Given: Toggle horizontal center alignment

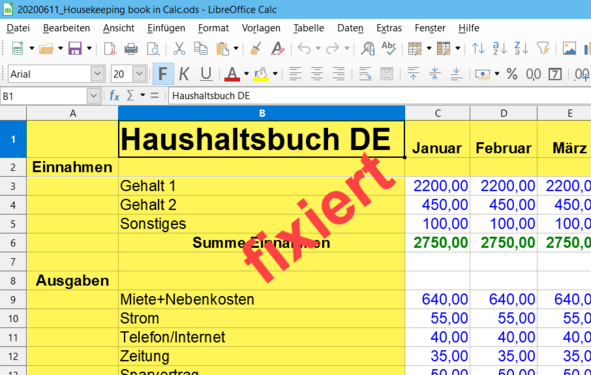Looking at the screenshot, I should click(317, 74).
